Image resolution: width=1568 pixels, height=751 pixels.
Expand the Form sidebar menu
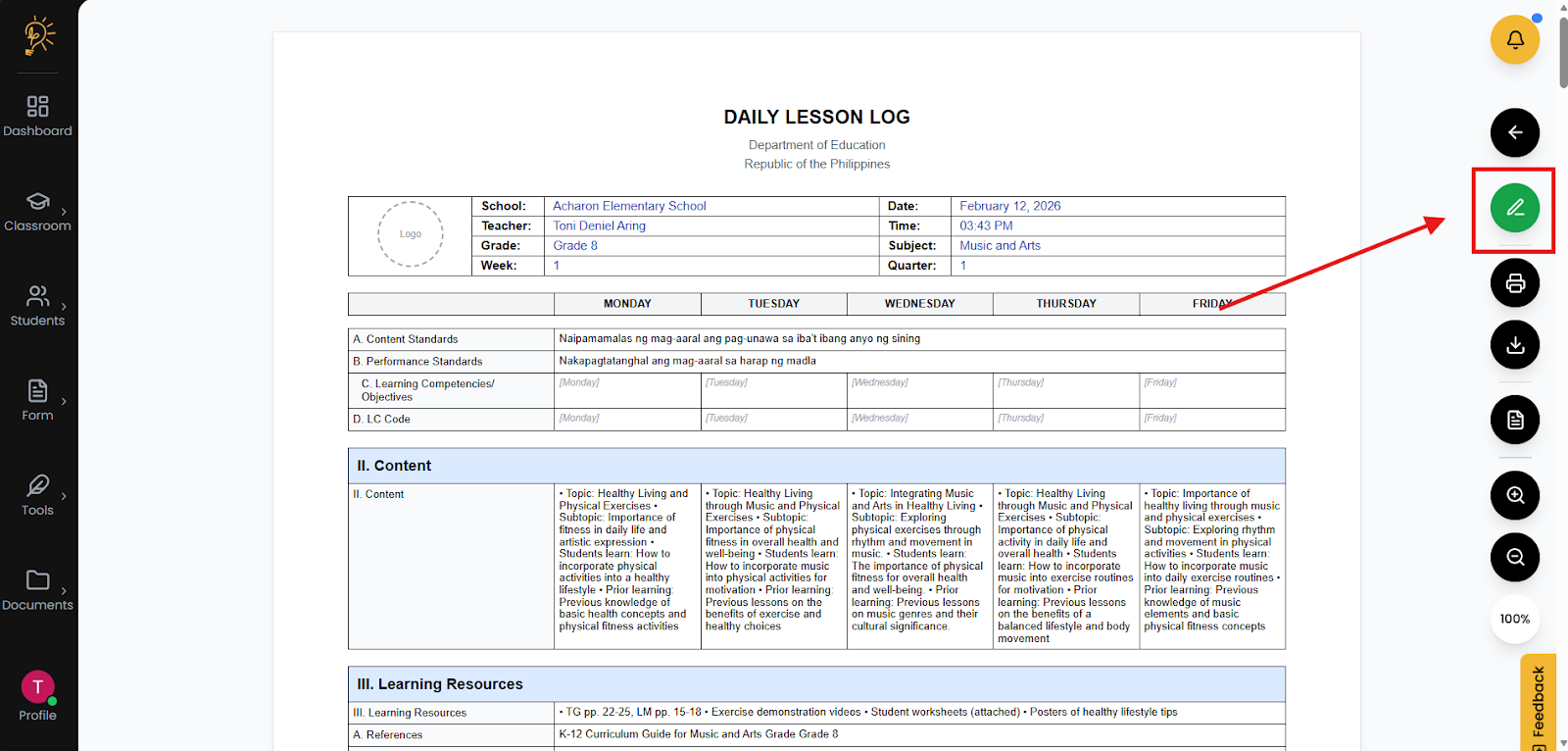pos(38,400)
